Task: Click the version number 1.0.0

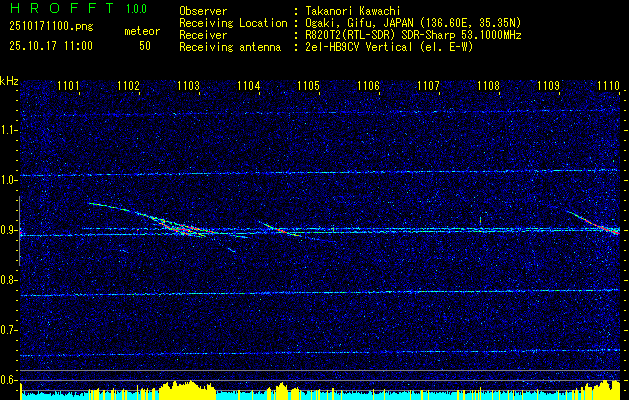Action: (x=136, y=9)
